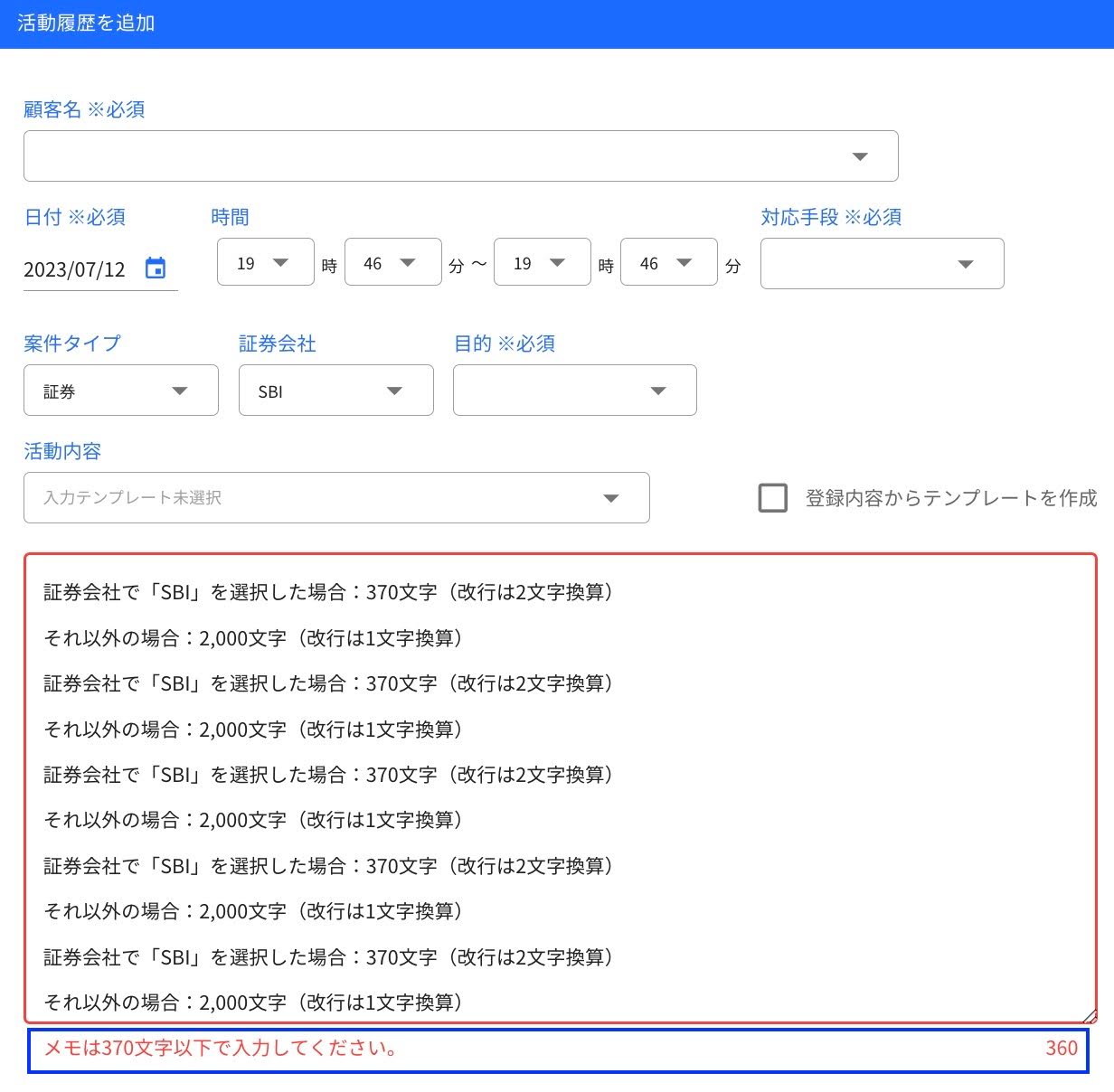Check 登録内容からテンプレートを作成 checkbox
1114x1092 pixels.
pos(773,498)
